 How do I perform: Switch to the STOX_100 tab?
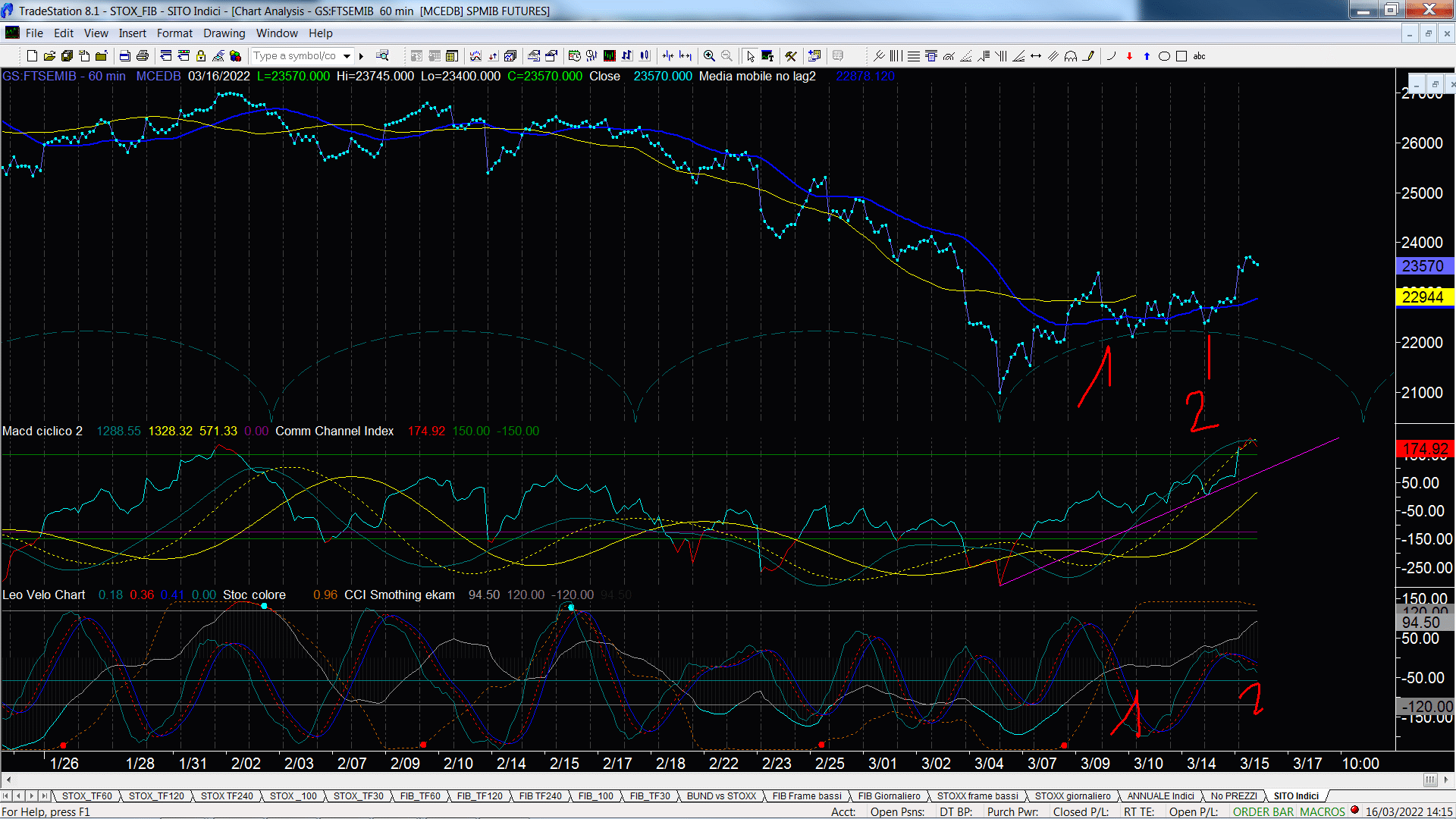tap(293, 795)
